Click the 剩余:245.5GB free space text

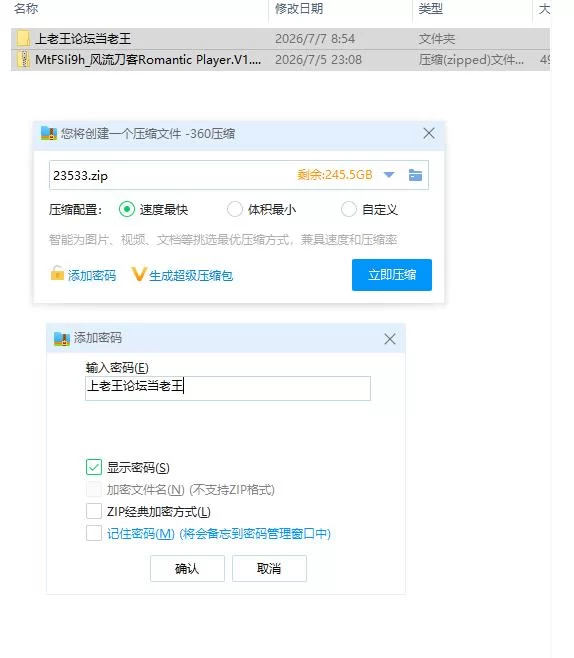pos(334,175)
